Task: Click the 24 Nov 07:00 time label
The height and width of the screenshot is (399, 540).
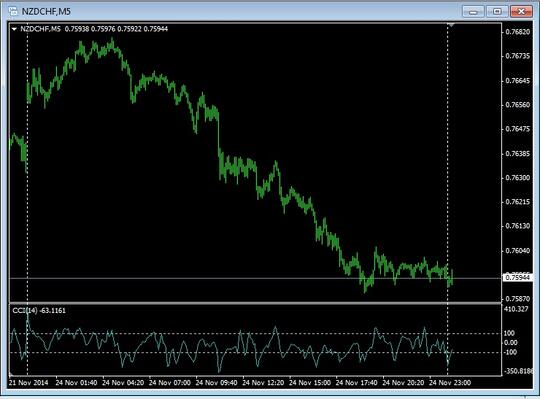Action: (169, 383)
